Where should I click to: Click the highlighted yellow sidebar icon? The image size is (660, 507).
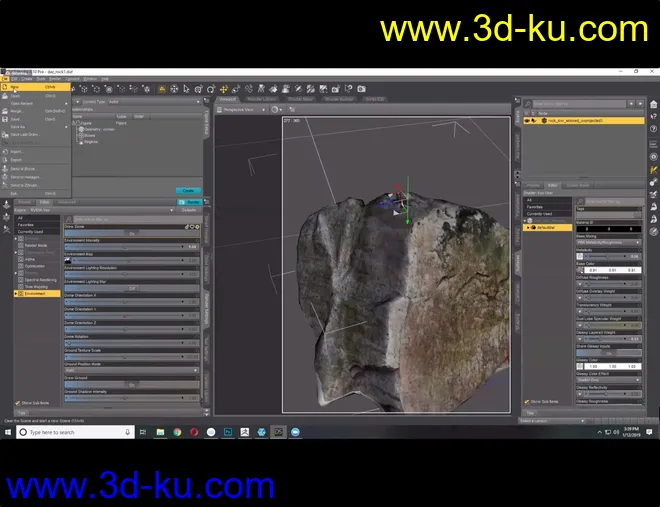[x=653, y=170]
